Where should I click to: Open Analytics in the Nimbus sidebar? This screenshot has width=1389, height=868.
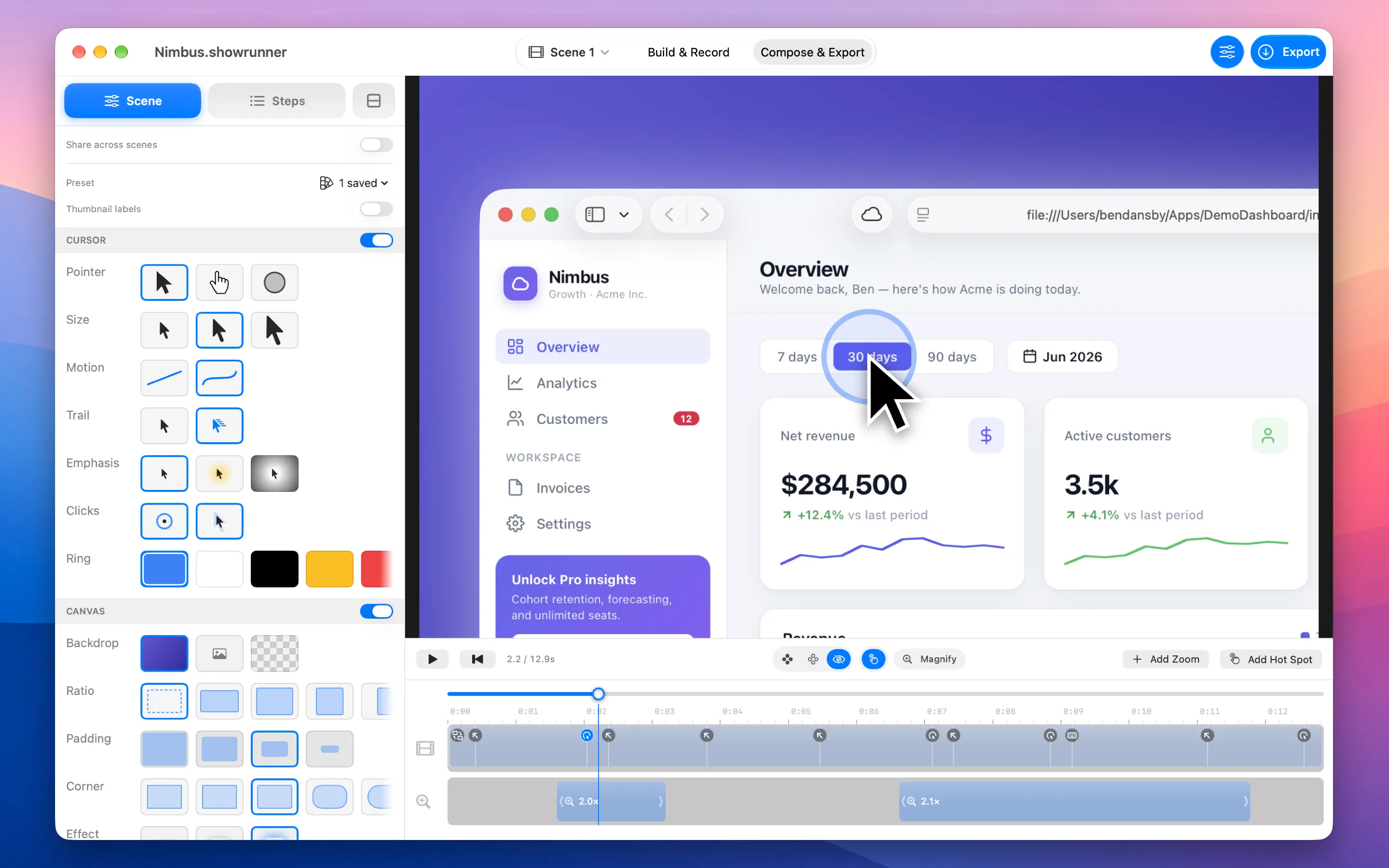603,383
